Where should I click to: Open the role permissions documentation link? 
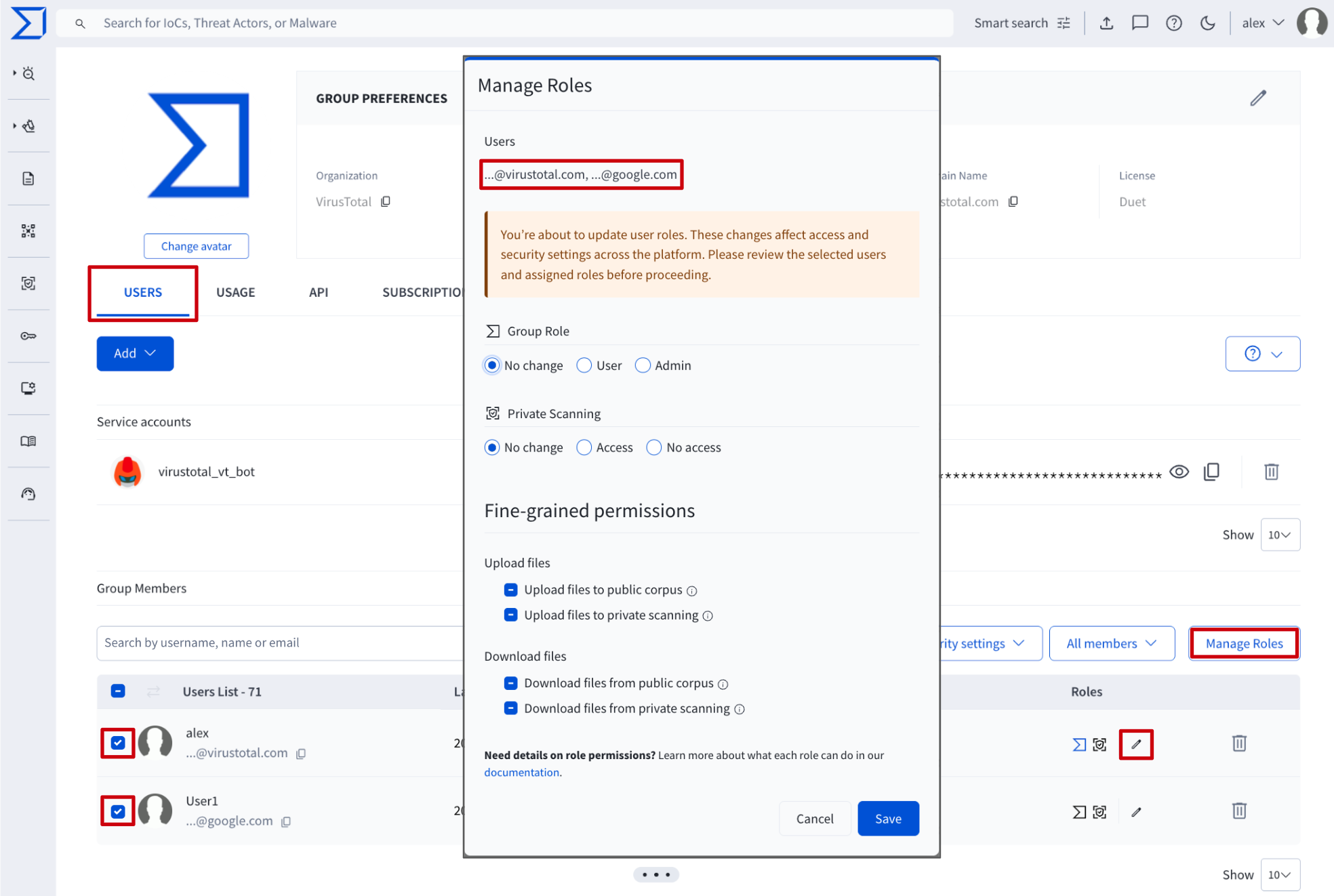(x=521, y=773)
